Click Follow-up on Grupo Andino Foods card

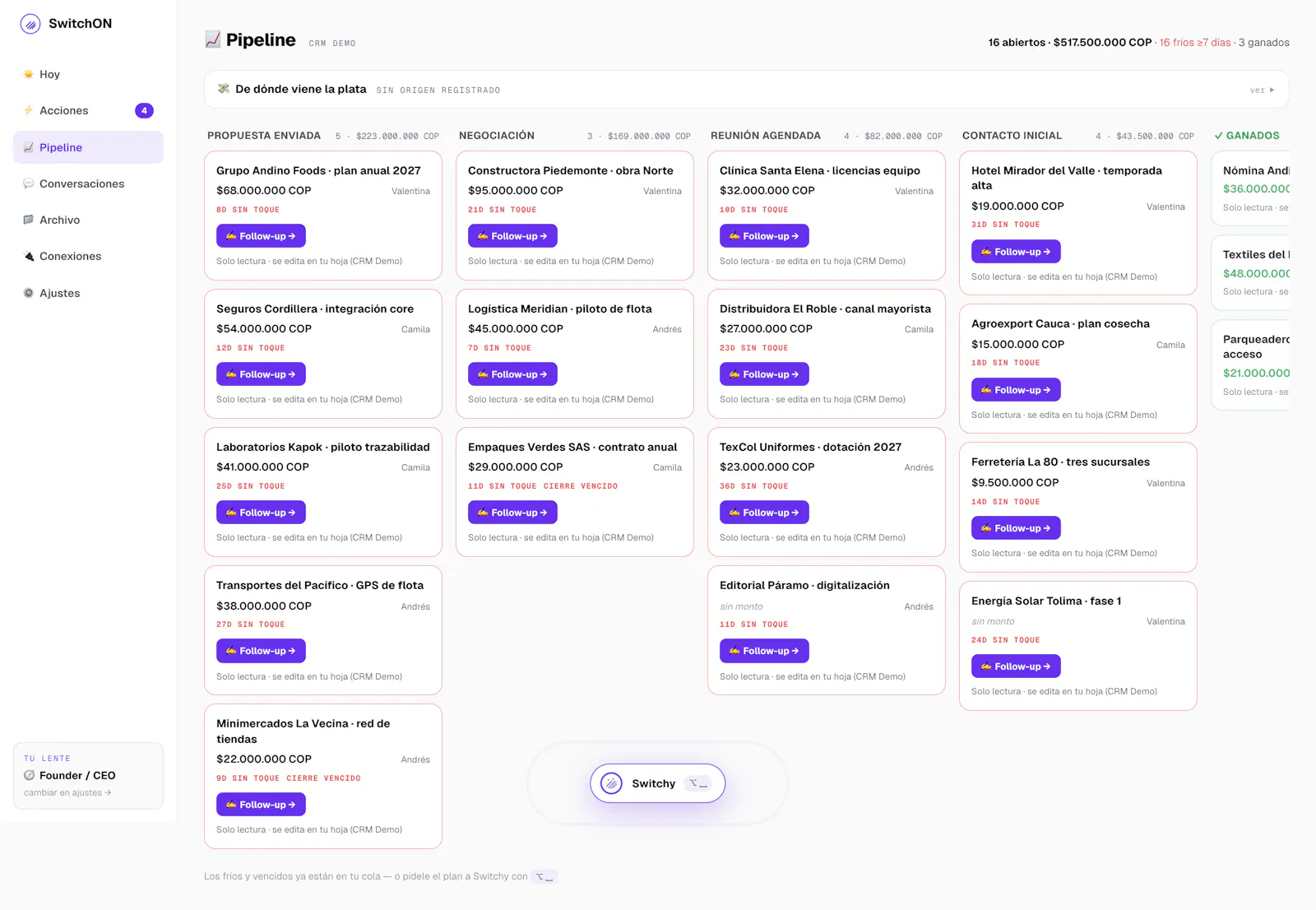click(x=261, y=236)
